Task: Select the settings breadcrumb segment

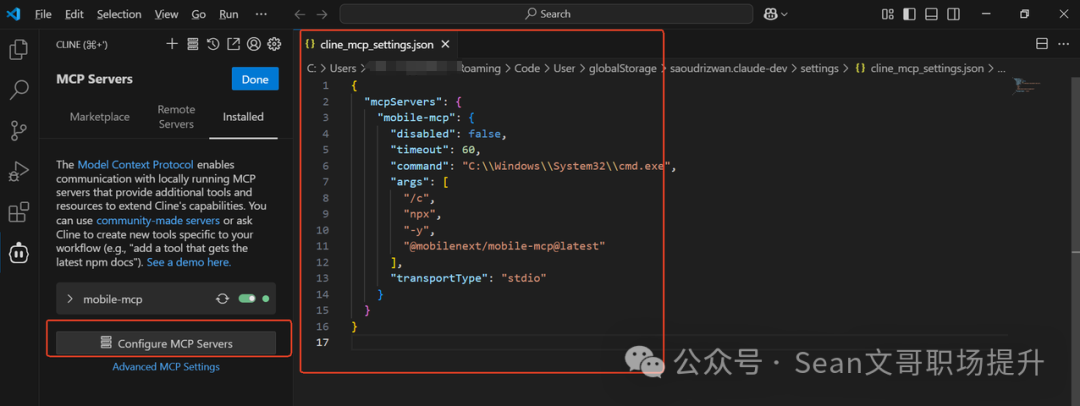Action: coord(819,68)
